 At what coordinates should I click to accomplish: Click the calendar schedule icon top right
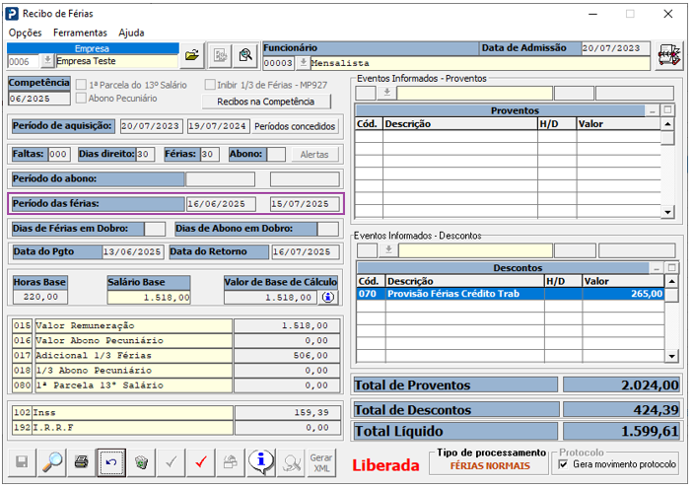click(669, 55)
